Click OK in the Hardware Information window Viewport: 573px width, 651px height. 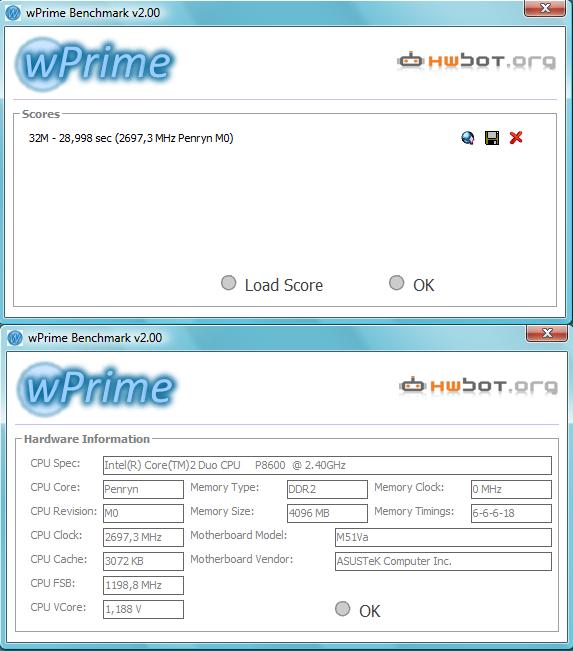[x=358, y=610]
